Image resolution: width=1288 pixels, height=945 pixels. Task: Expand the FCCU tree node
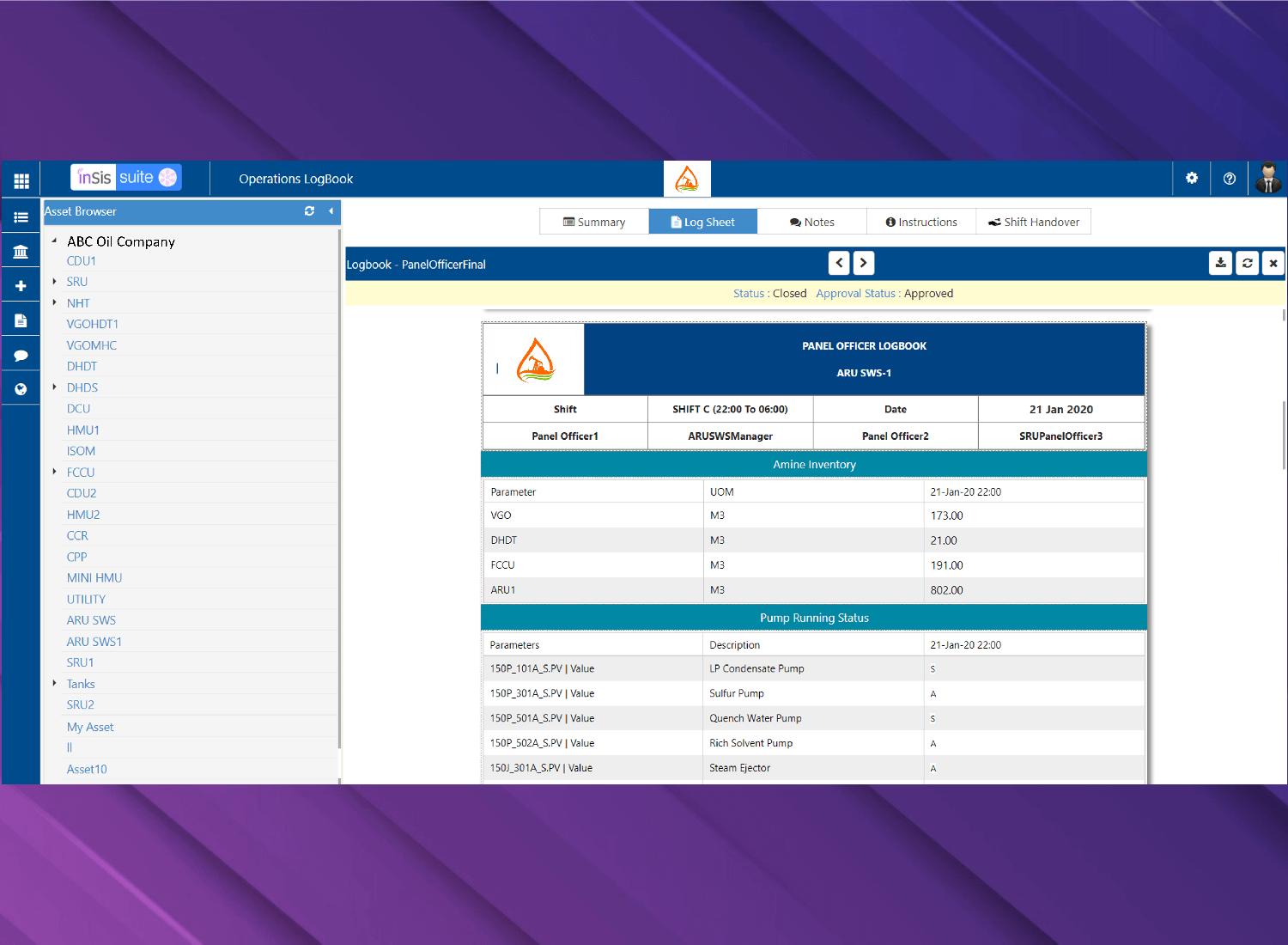coord(55,472)
